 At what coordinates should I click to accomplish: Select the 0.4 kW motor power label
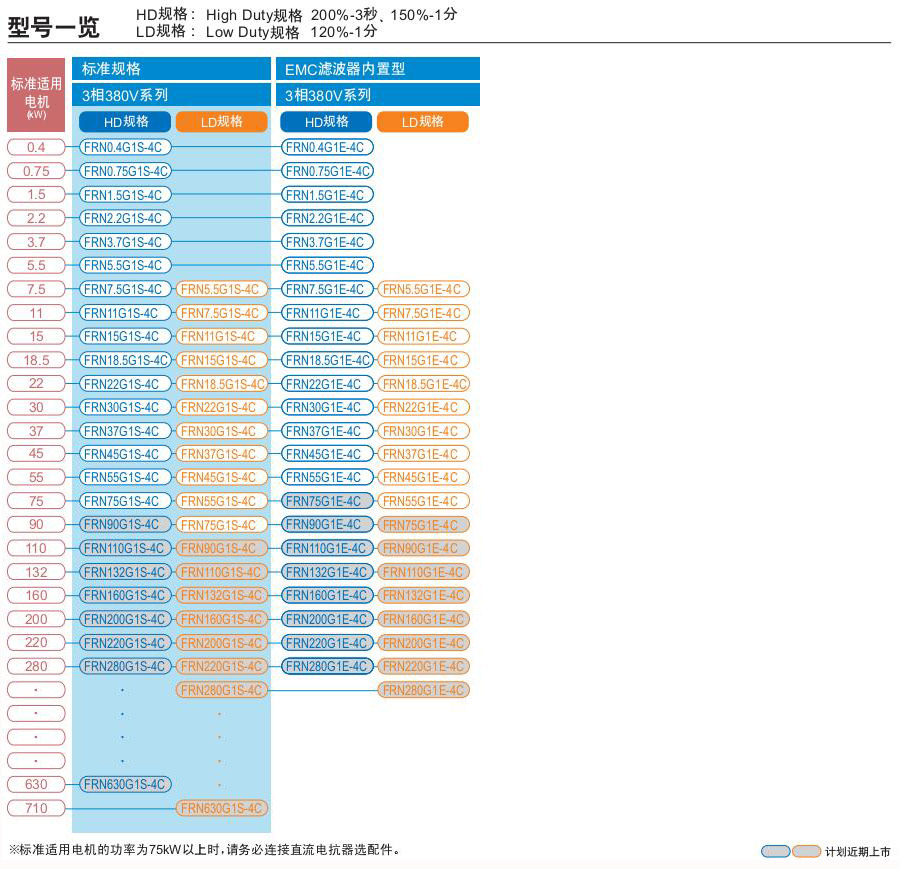36,147
